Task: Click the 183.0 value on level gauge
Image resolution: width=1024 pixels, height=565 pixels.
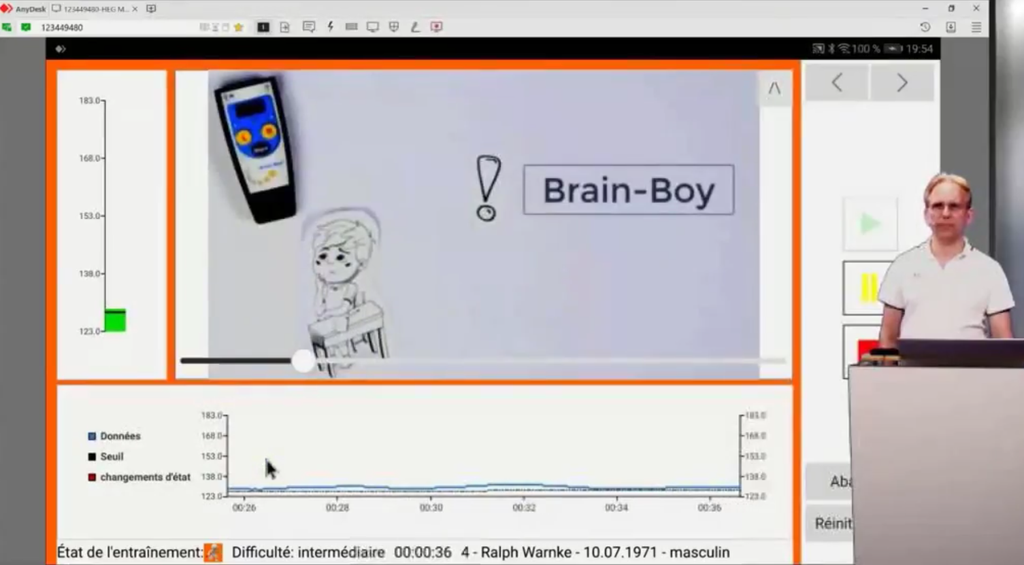Action: (89, 101)
